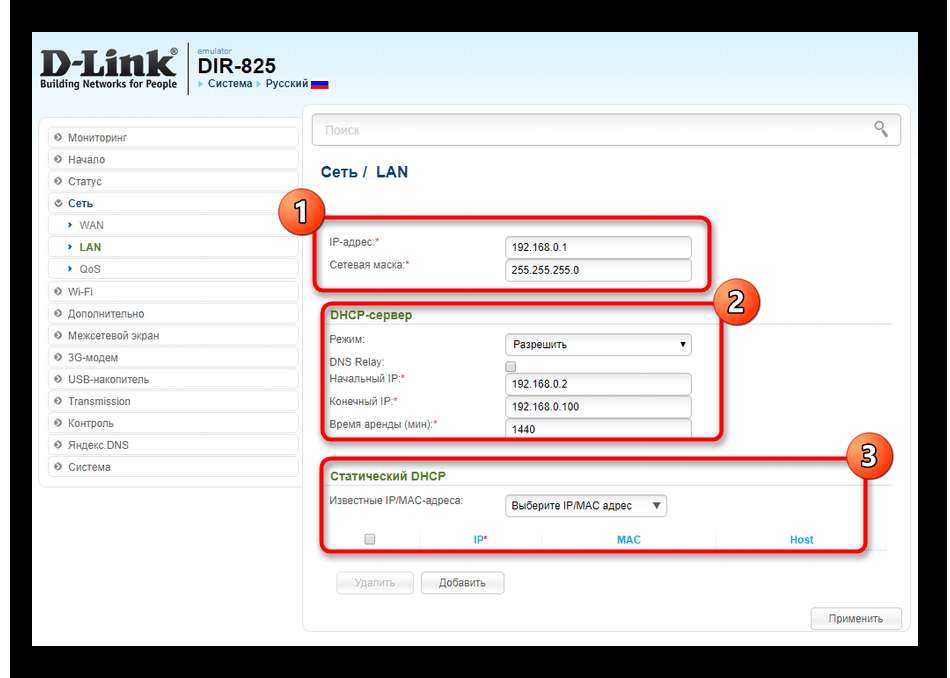This screenshot has height=678, width=950.
Task: Click bullet icon beside Яндекс.DNS
Action: click(58, 444)
